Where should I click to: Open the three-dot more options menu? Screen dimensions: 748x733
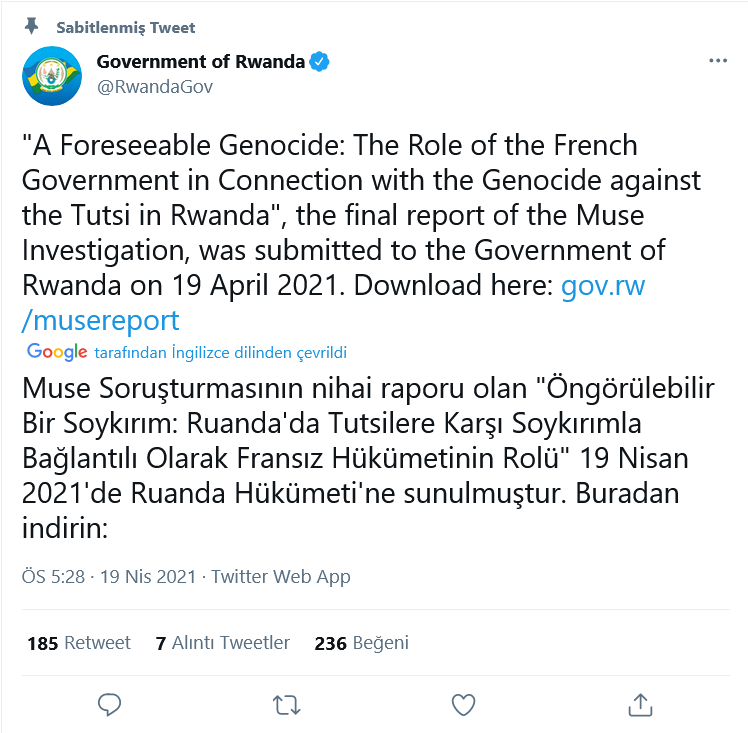click(718, 61)
